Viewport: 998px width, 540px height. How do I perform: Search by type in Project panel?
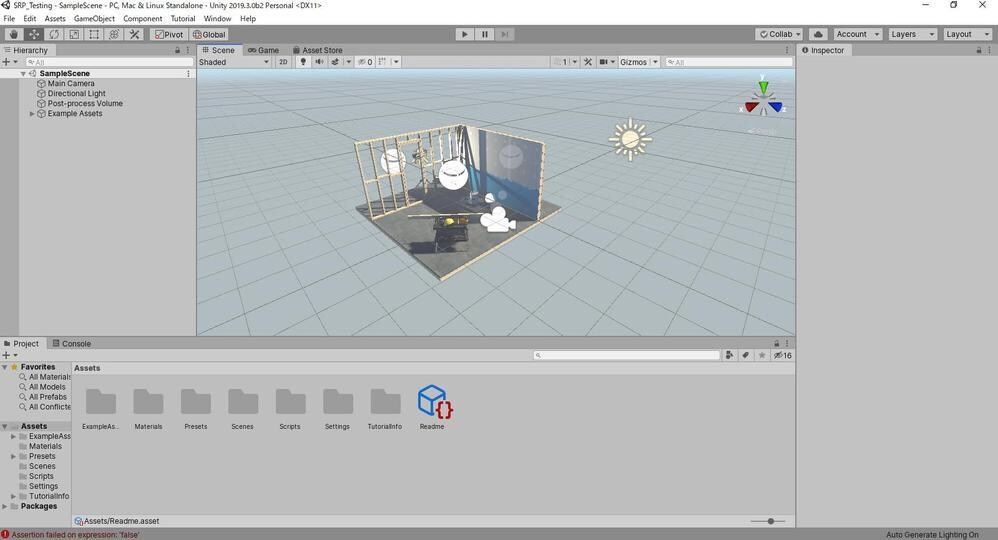729,355
